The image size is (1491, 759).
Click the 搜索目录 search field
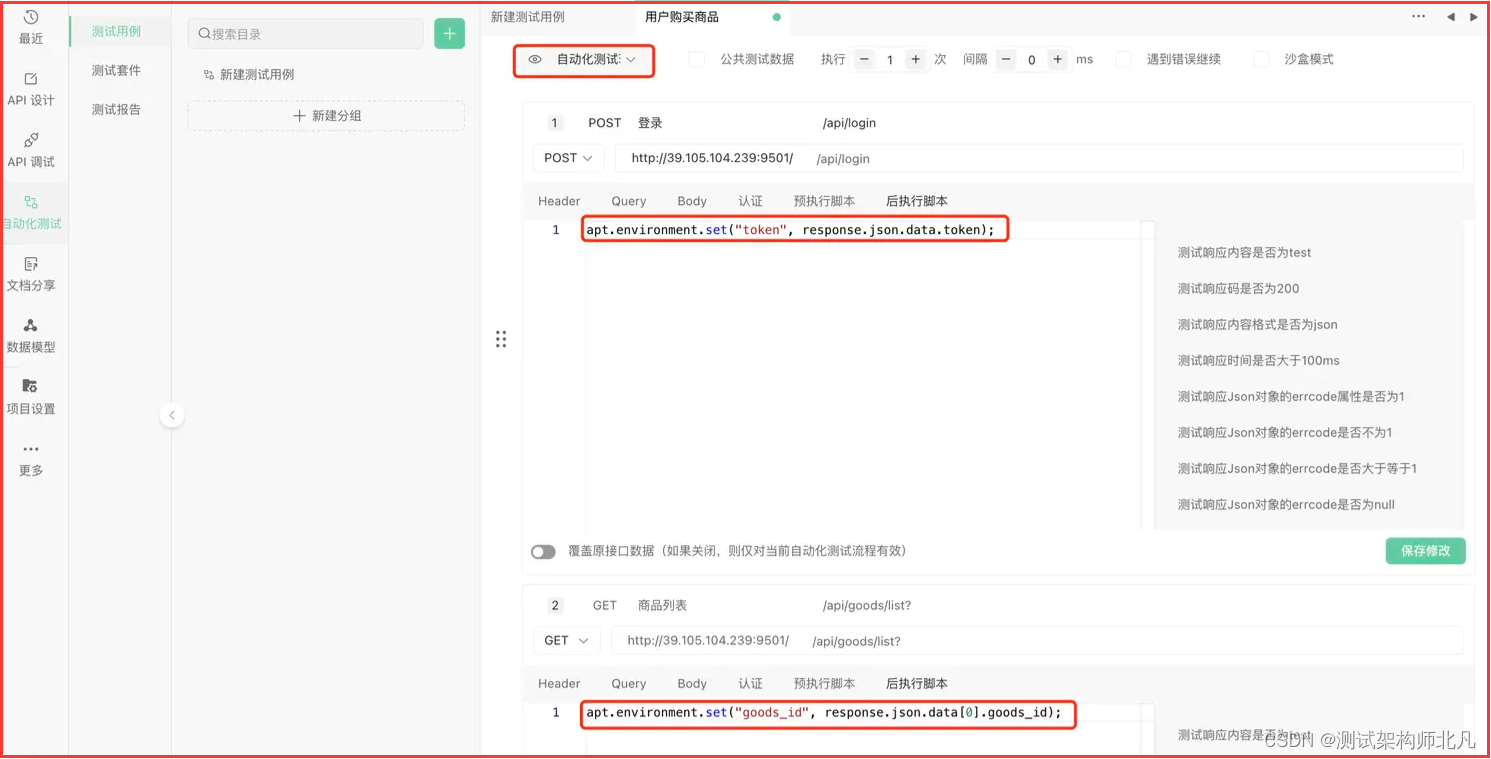[x=305, y=34]
